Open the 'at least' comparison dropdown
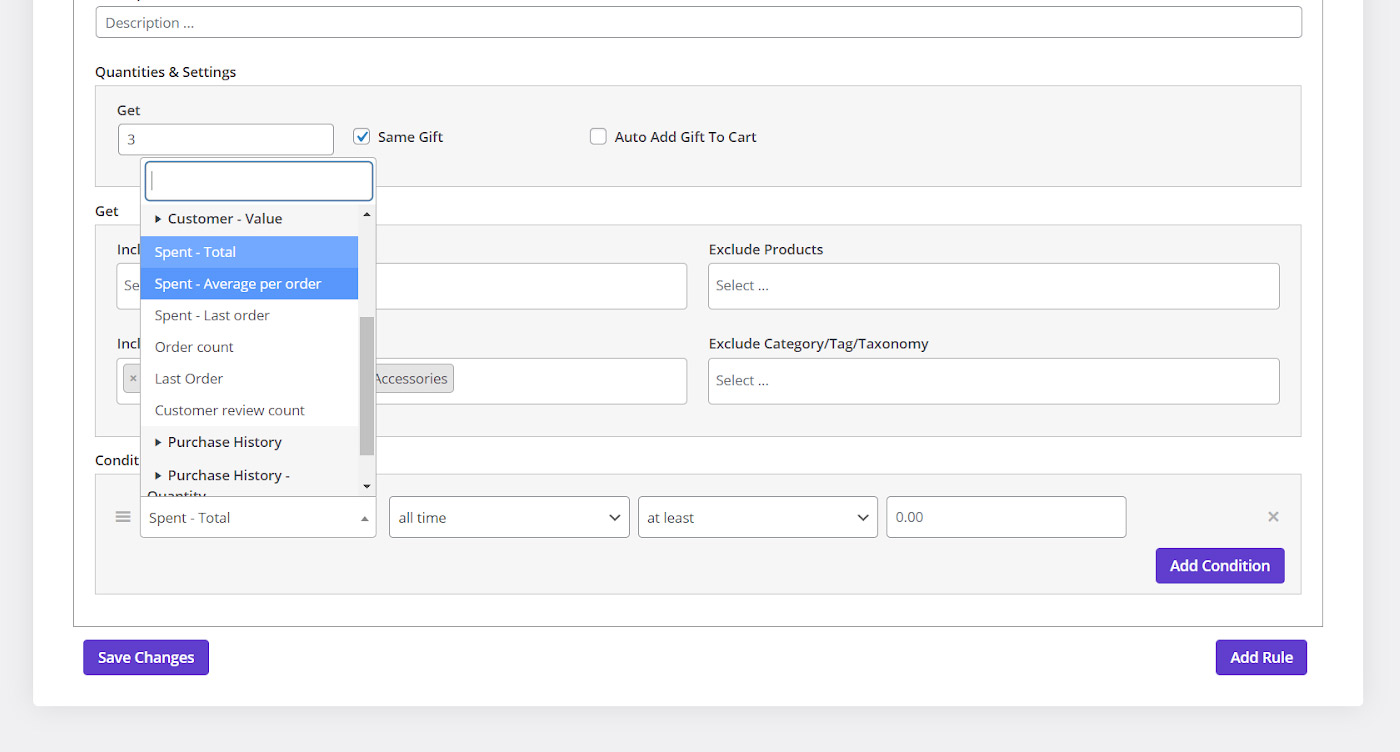The width and height of the screenshot is (1400, 752). pyautogui.click(x=757, y=517)
